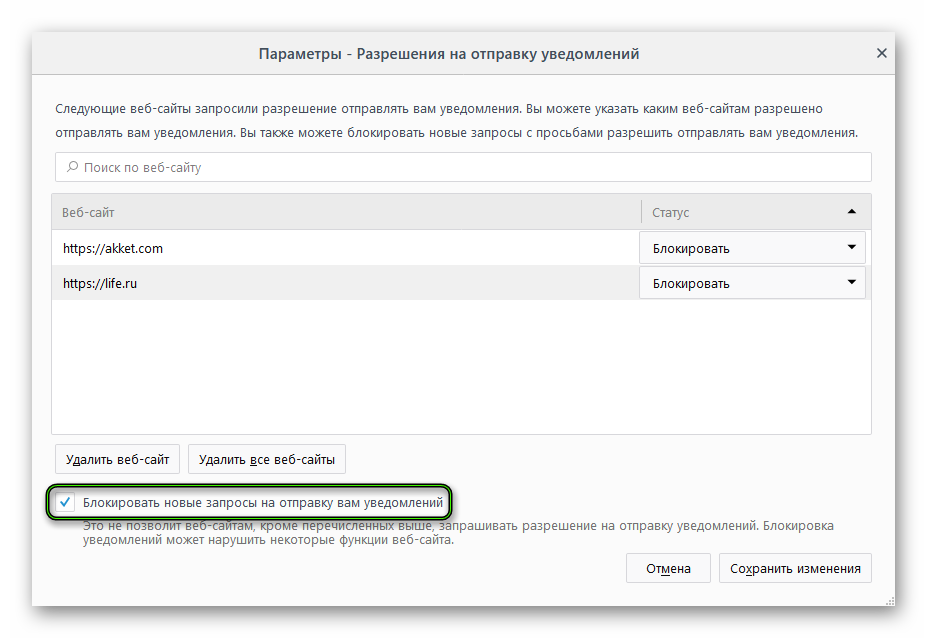The image size is (927, 638).
Task: Close the notification permissions dialog
Action: (881, 54)
